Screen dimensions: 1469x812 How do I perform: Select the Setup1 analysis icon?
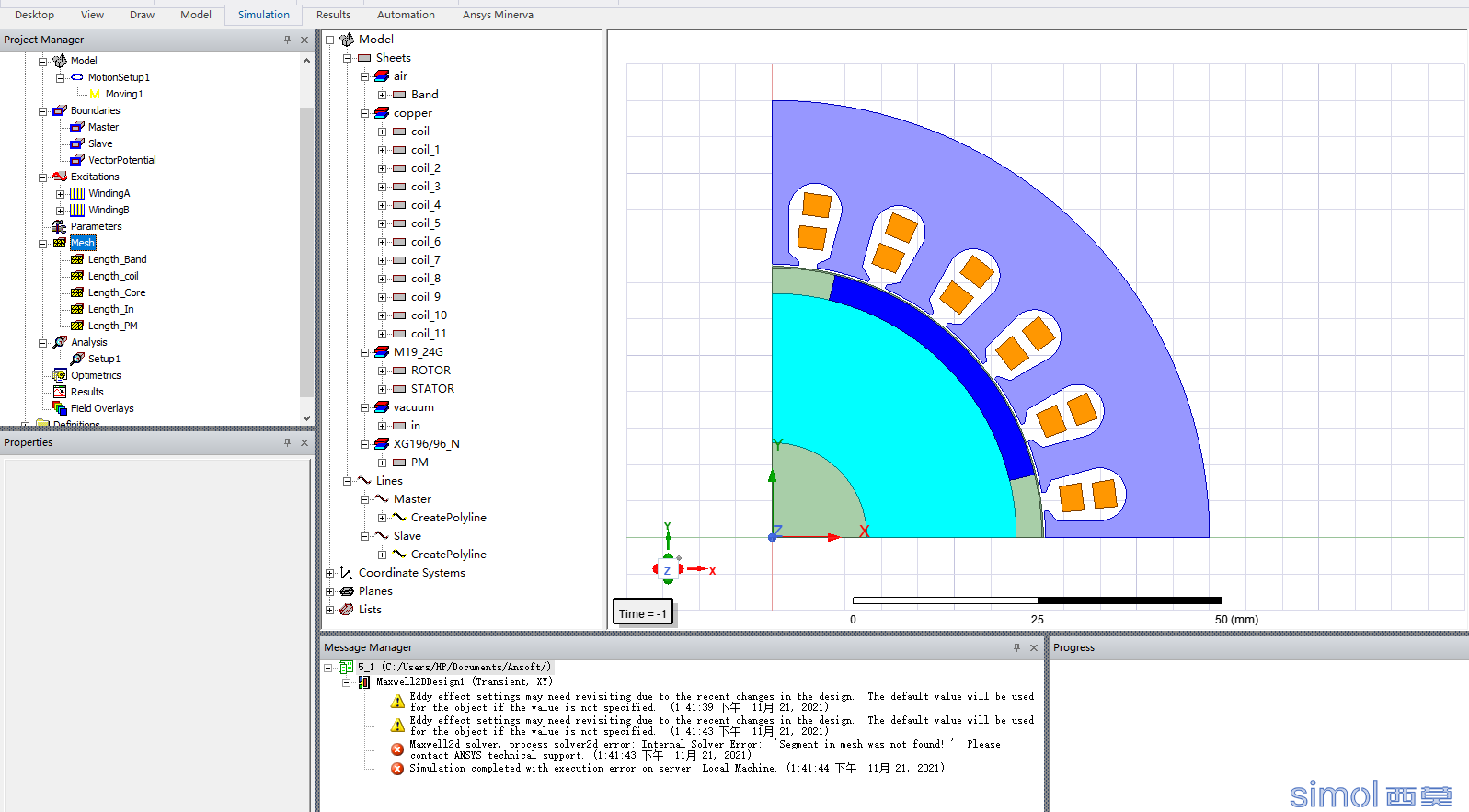77,359
